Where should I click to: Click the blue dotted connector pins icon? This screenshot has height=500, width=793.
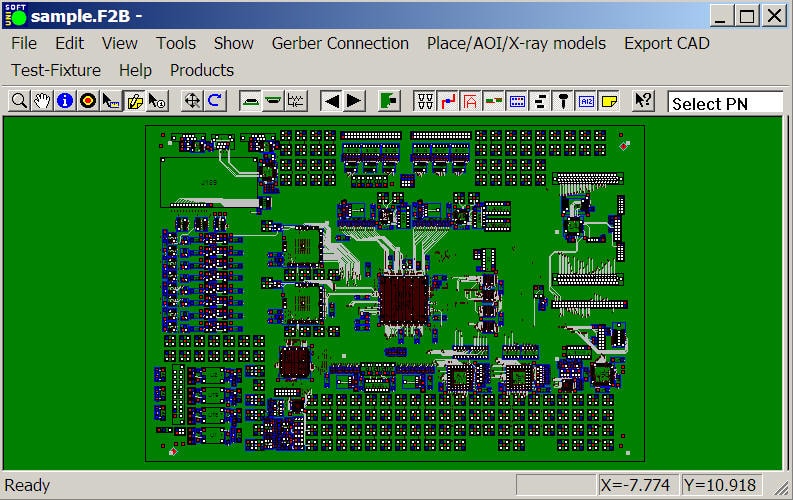point(517,101)
